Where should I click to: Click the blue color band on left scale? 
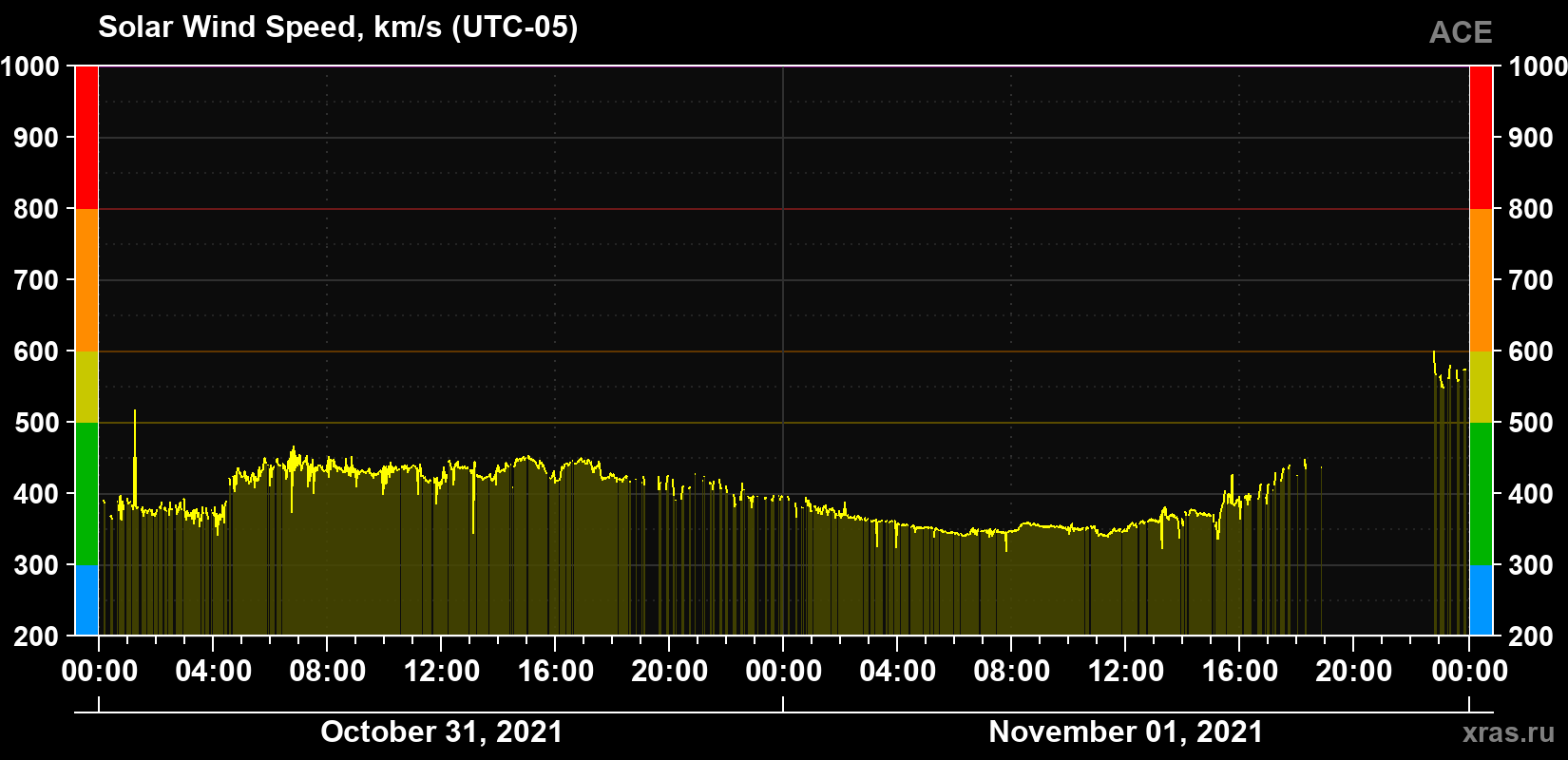(x=86, y=600)
